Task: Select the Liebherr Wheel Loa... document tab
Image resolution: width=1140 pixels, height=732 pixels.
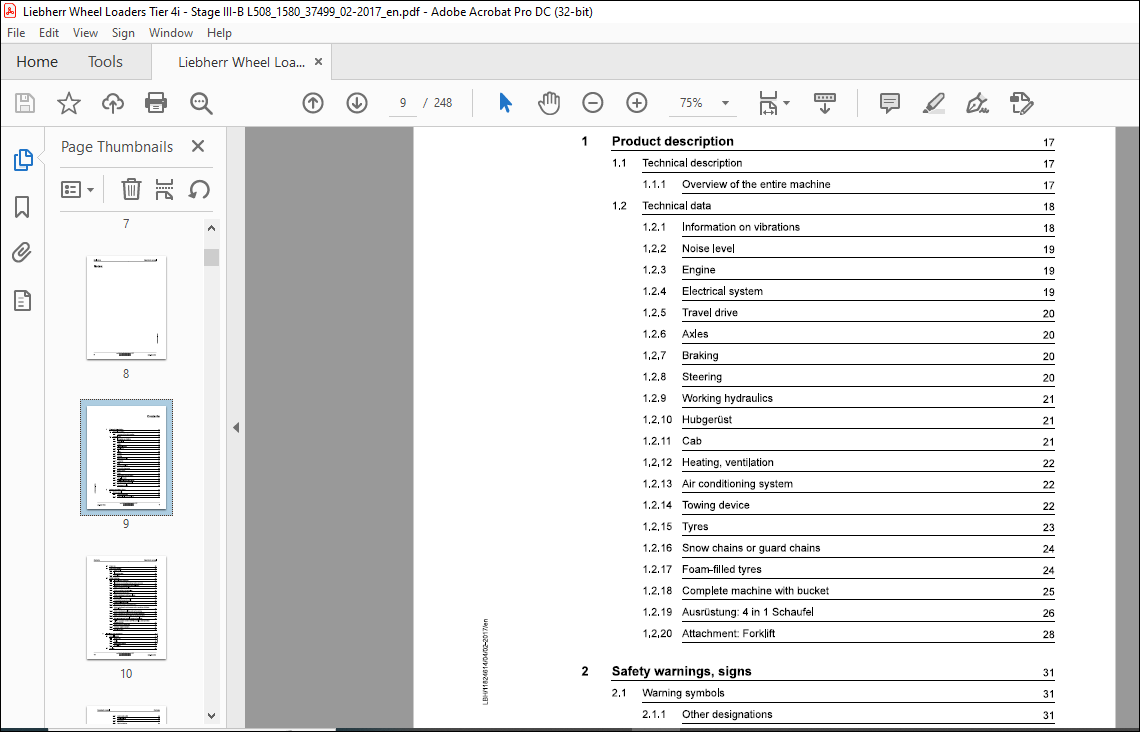Action: [x=241, y=63]
